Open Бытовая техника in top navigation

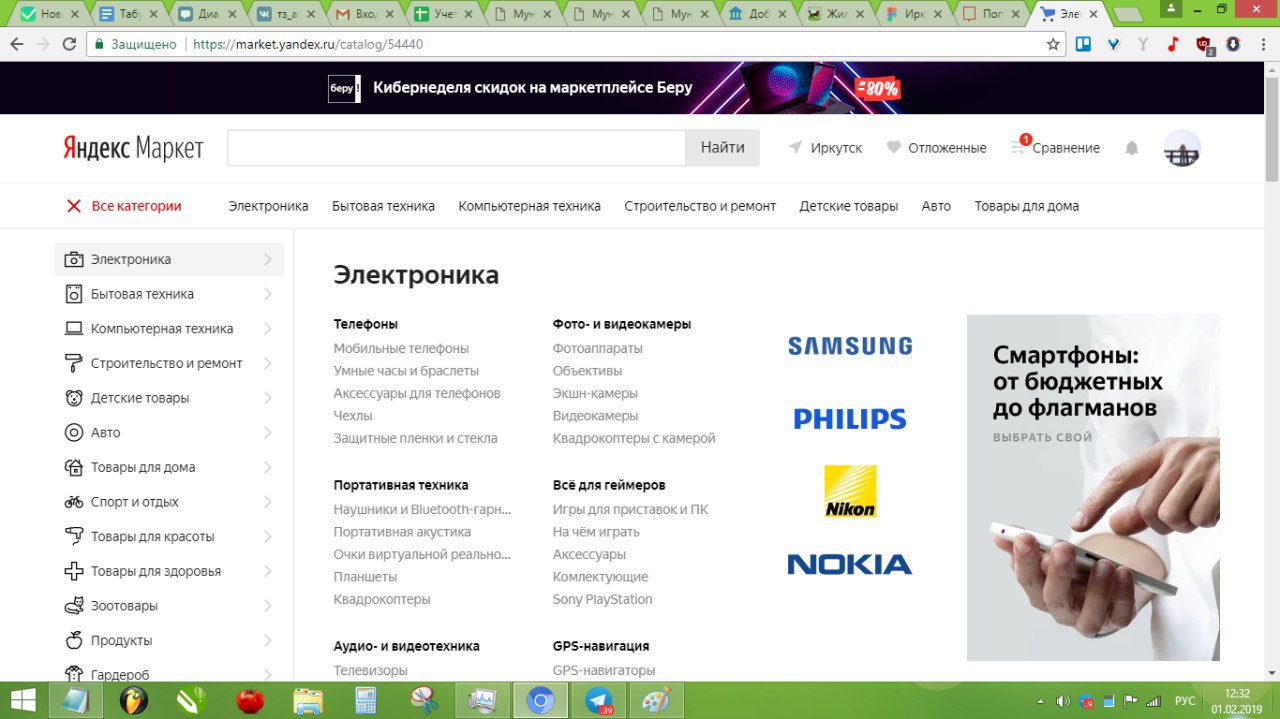(383, 206)
